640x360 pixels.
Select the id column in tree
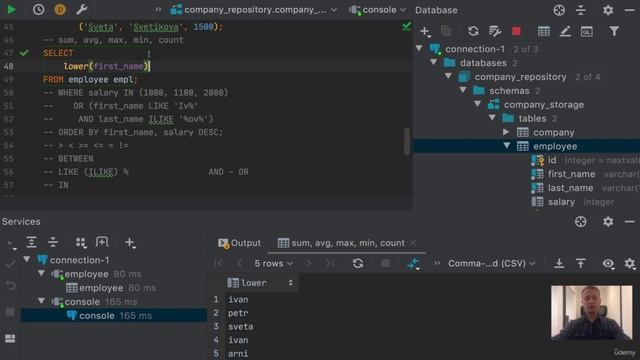[552, 160]
